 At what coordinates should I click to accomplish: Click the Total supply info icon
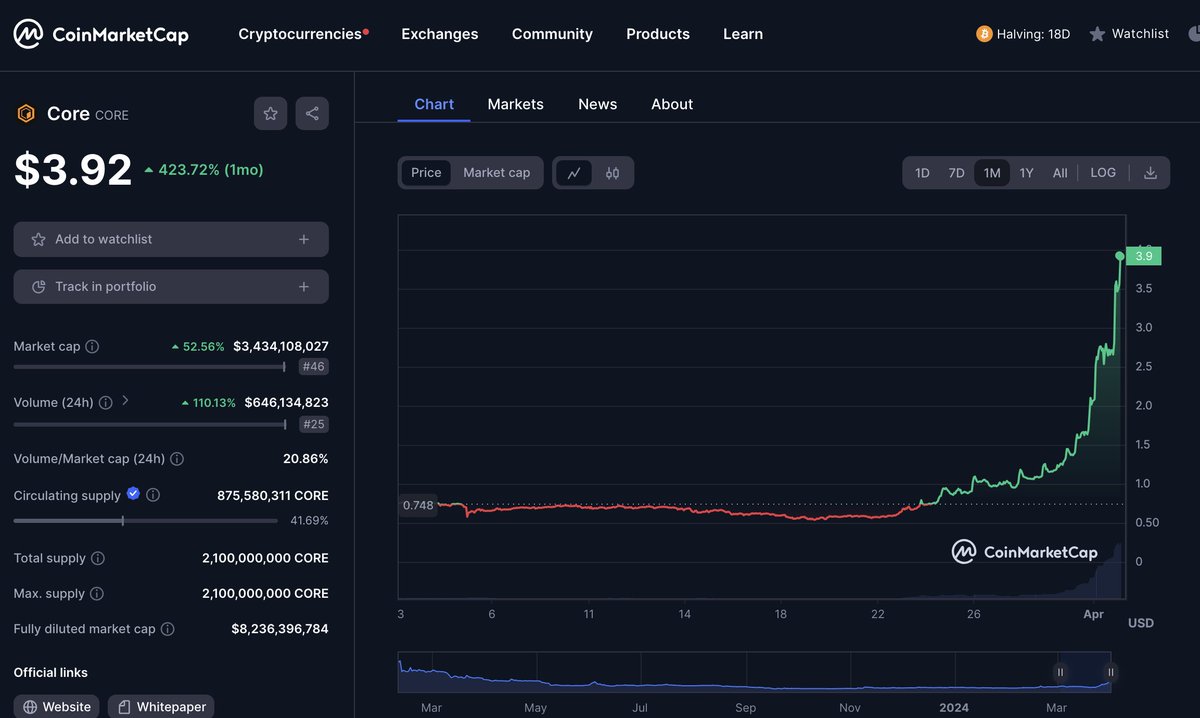98,558
